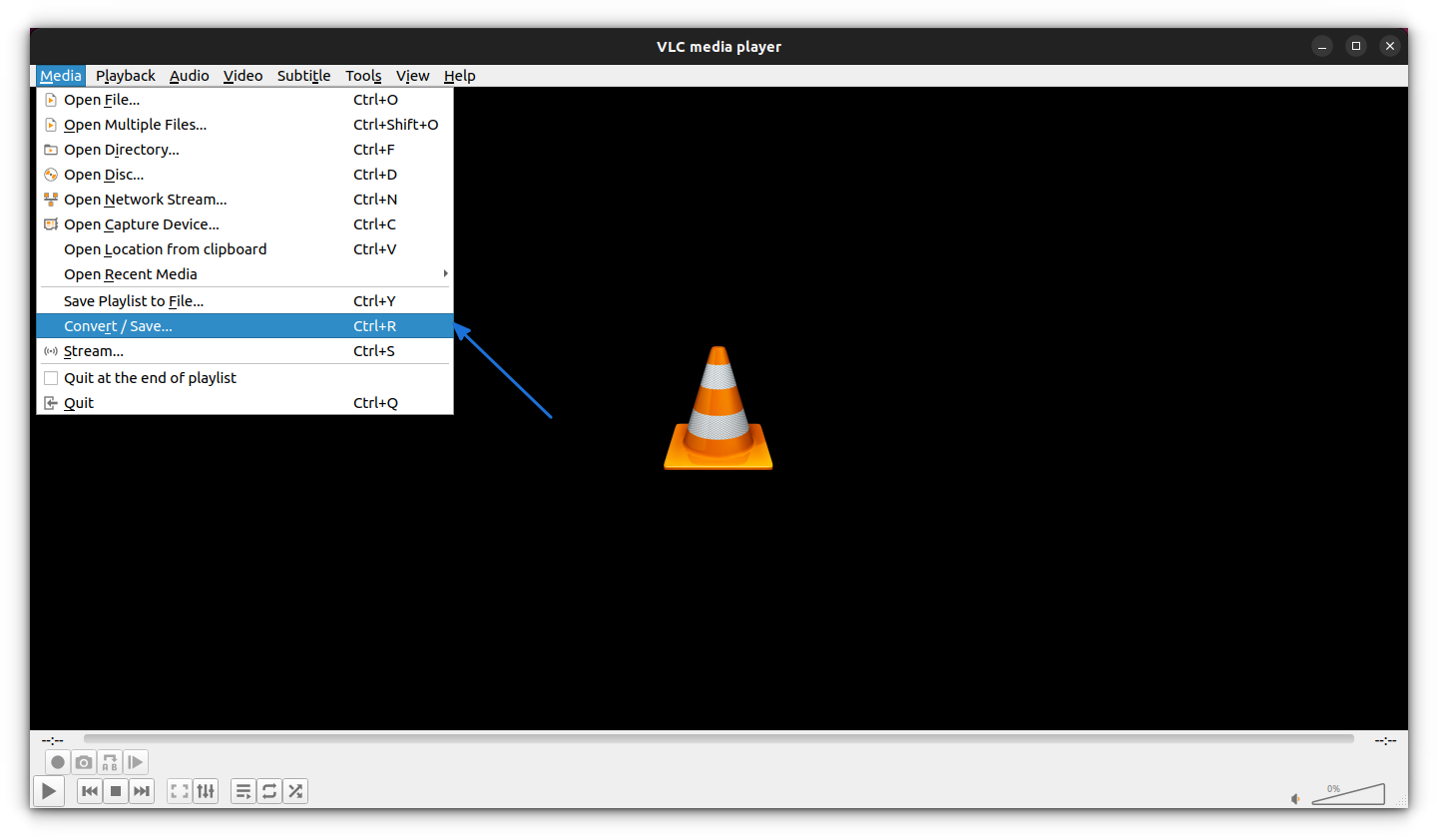Mute the audio via speaker icon
Viewport: 1438px width, 840px height.
[x=1294, y=798]
